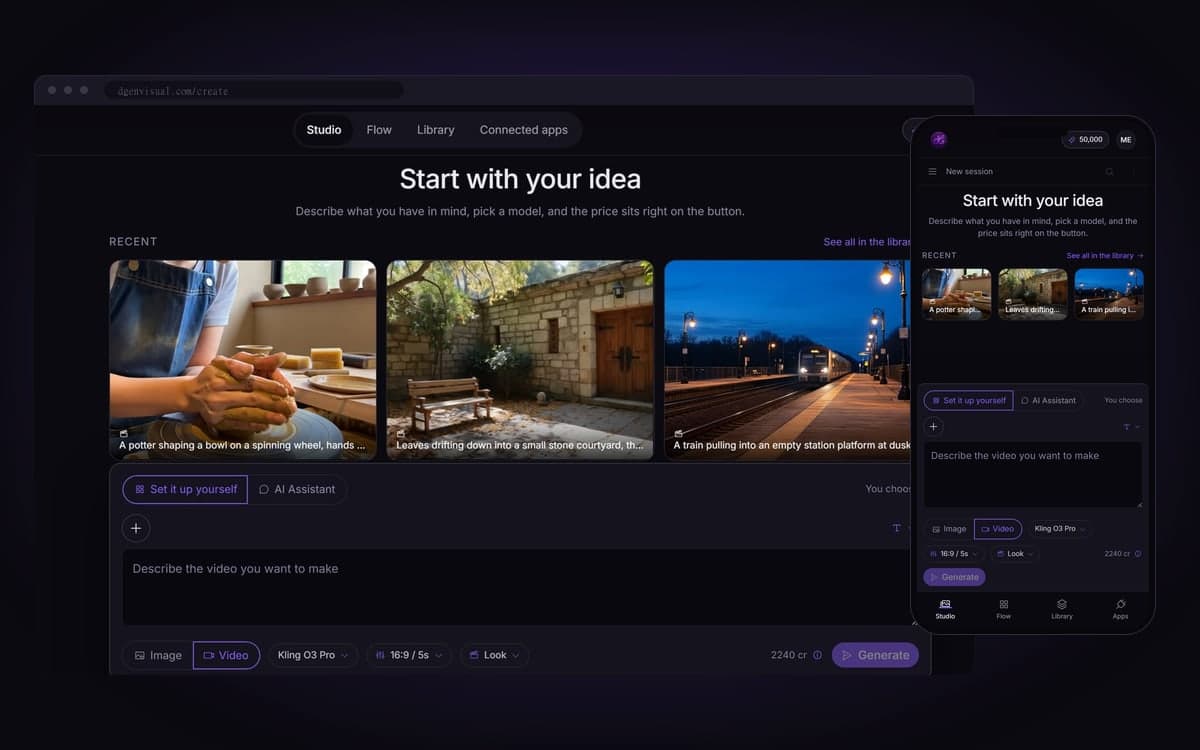Follow "See all in the library" link on phone

pyautogui.click(x=1104, y=256)
